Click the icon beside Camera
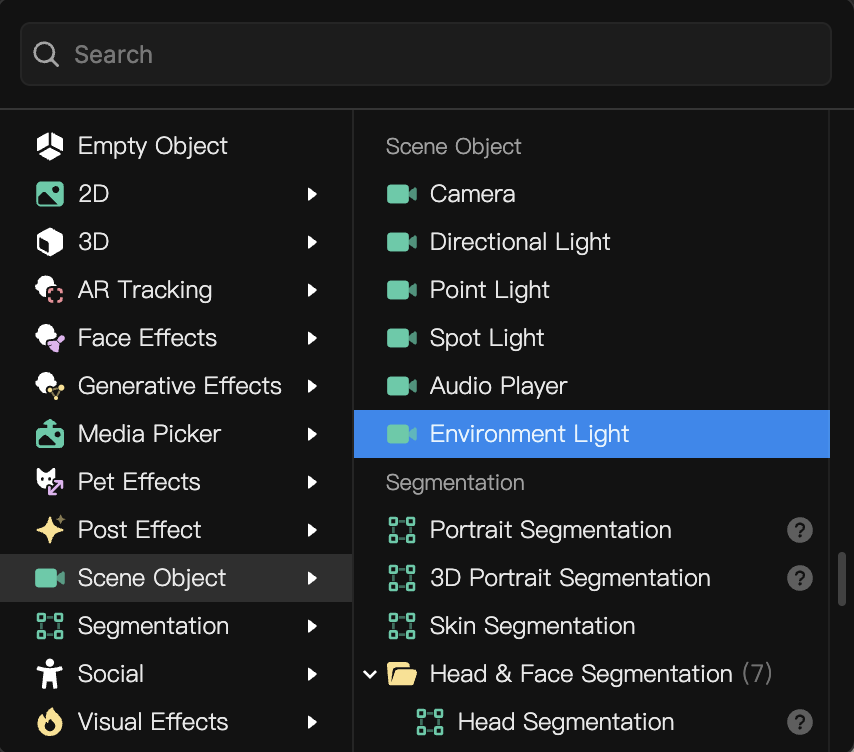This screenshot has height=752, width=854. (402, 194)
